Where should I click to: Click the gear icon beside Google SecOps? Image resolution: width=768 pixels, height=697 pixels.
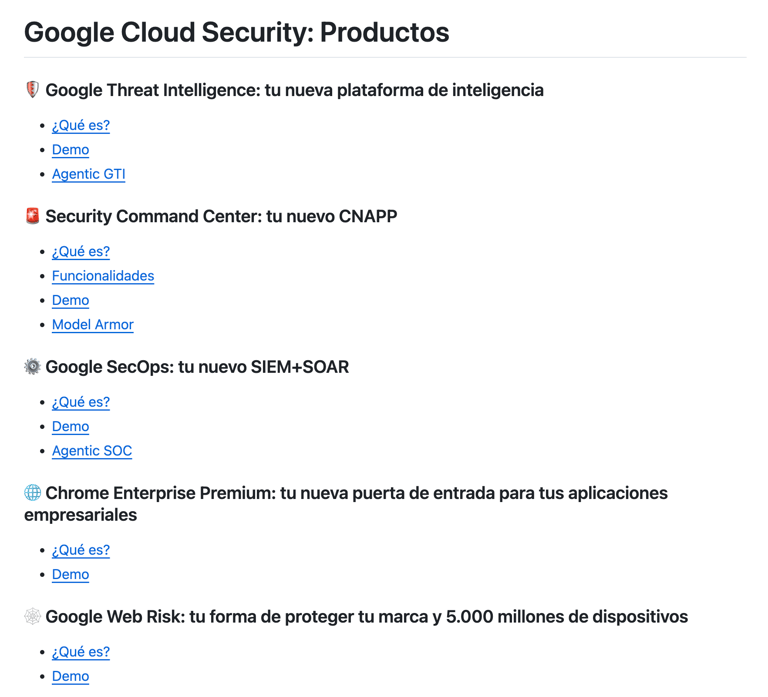click(x=32, y=367)
